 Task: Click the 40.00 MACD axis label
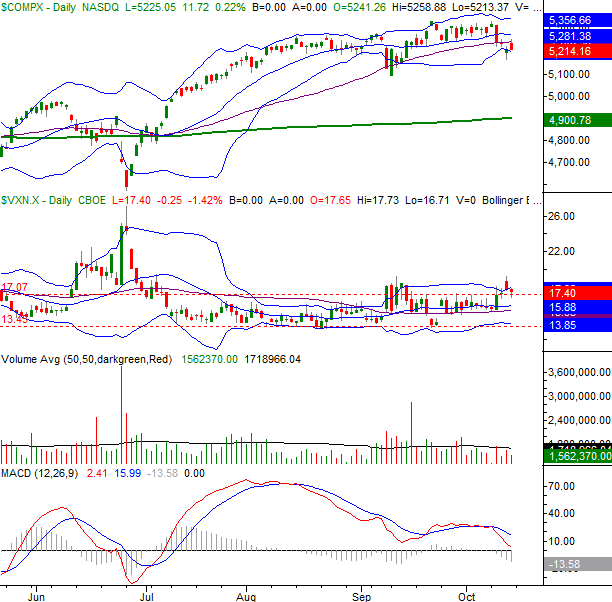pos(561,513)
